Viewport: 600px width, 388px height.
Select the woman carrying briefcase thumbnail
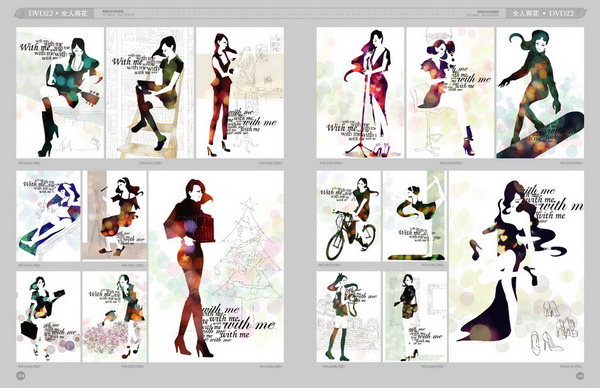click(49, 317)
